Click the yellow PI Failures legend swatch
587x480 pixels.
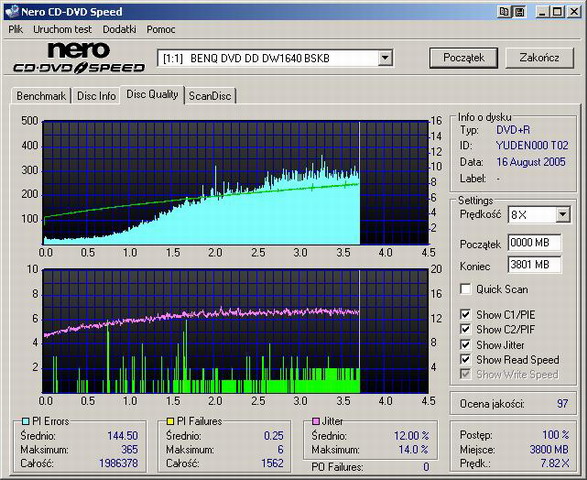point(170,421)
